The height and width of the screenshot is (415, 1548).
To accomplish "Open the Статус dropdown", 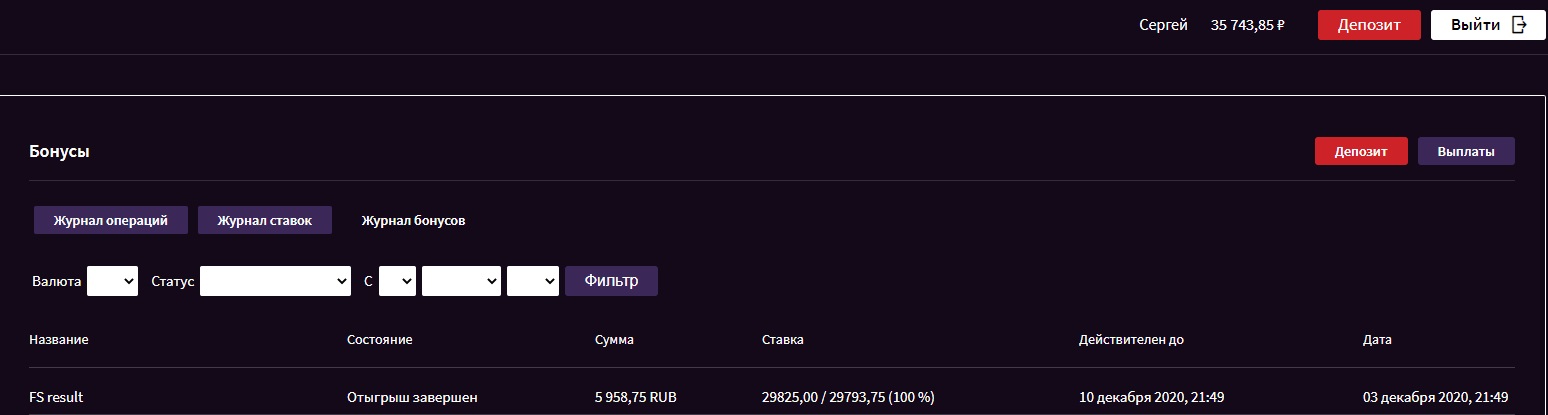I will coord(275,281).
